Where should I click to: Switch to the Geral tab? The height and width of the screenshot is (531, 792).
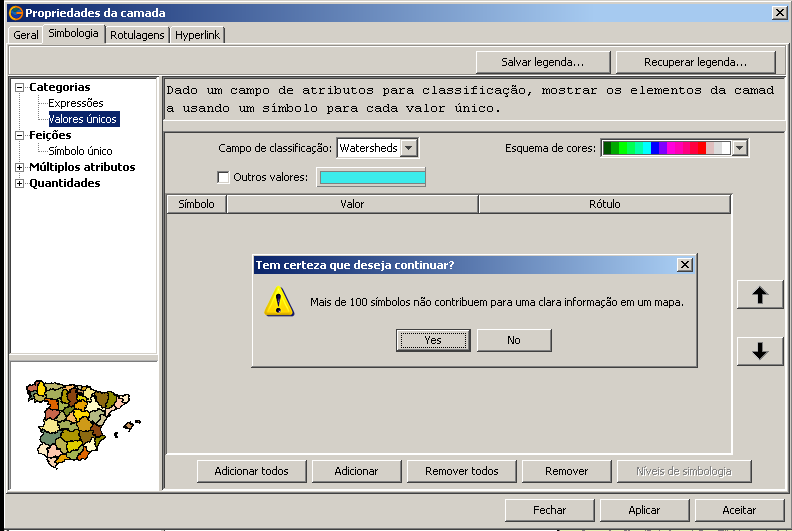[26, 35]
